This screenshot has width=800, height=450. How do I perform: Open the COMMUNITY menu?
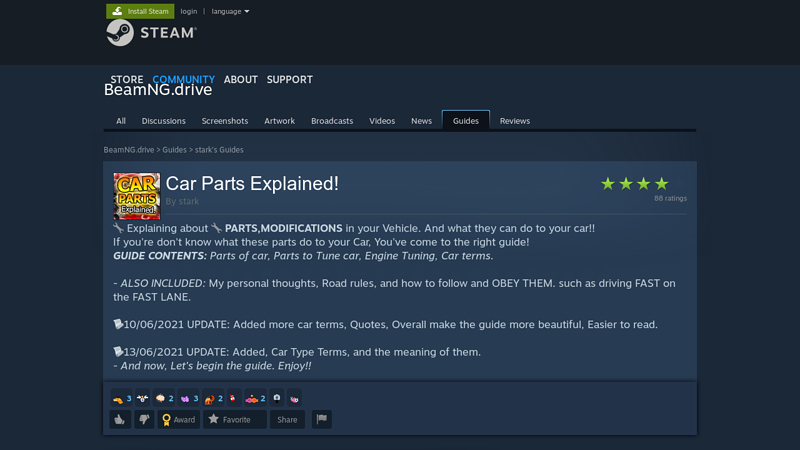184,80
